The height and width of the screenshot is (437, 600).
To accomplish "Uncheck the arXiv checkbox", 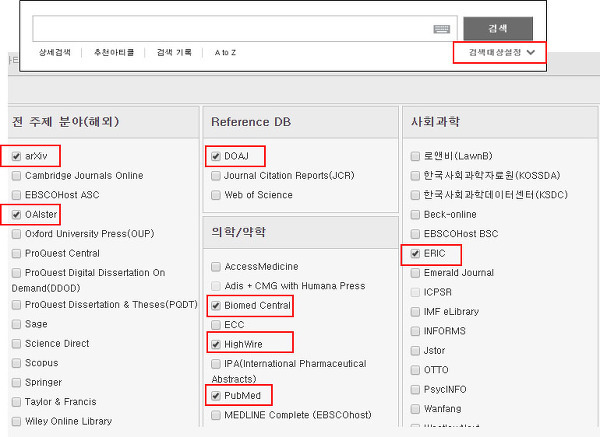I will click(x=16, y=156).
